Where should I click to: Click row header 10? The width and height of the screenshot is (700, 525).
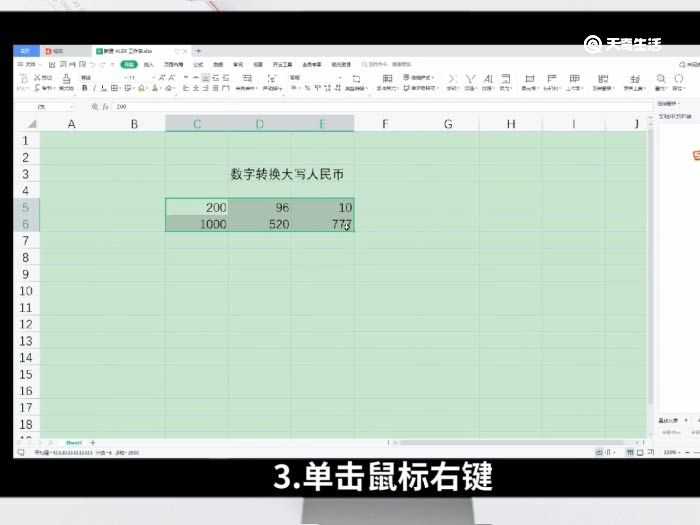tap(26, 291)
